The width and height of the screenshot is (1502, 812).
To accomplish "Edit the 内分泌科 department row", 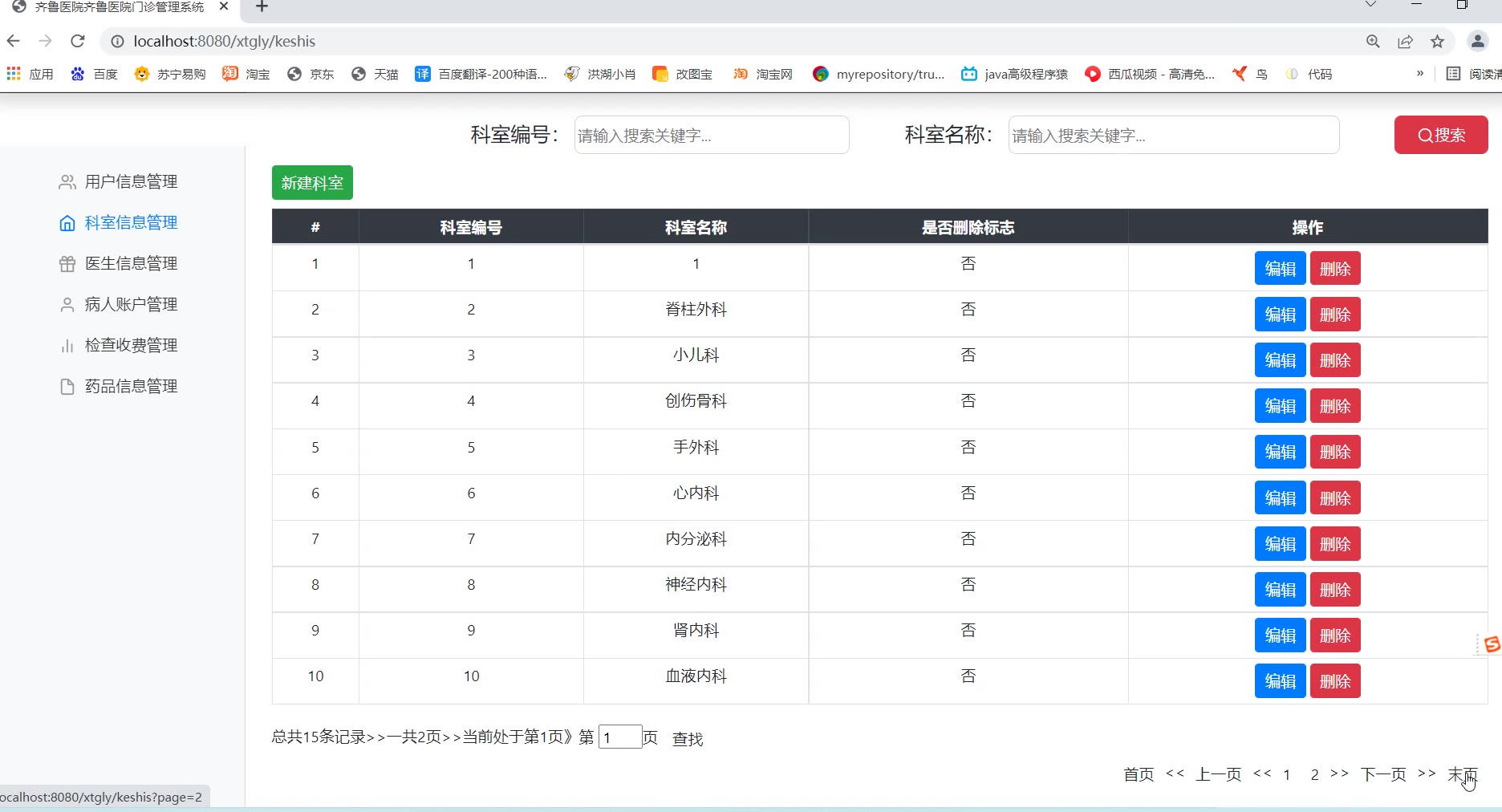I will [x=1280, y=544].
